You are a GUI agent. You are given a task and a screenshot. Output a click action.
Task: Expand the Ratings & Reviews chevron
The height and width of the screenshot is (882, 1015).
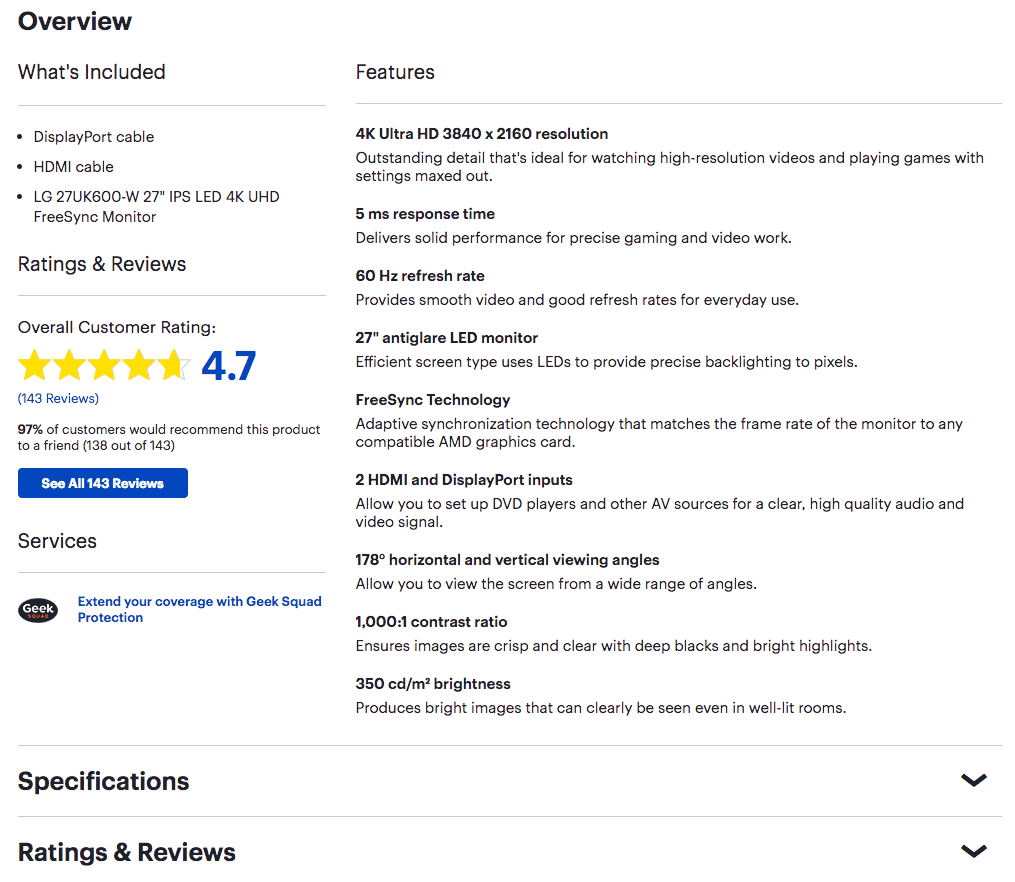pyautogui.click(x=974, y=851)
